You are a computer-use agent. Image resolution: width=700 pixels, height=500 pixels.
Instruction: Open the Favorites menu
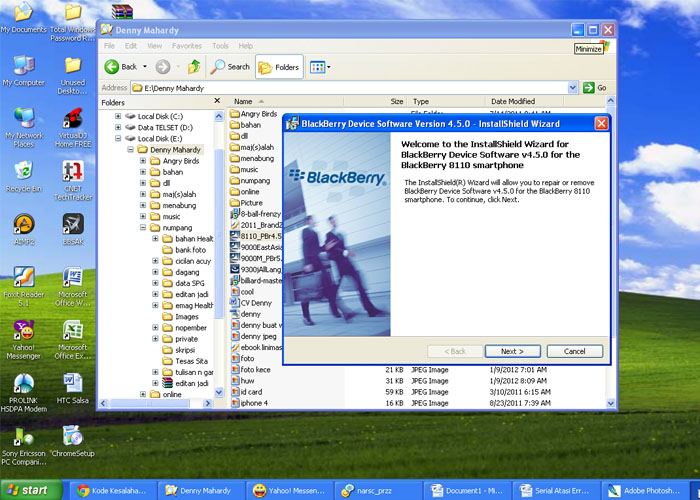click(x=186, y=46)
